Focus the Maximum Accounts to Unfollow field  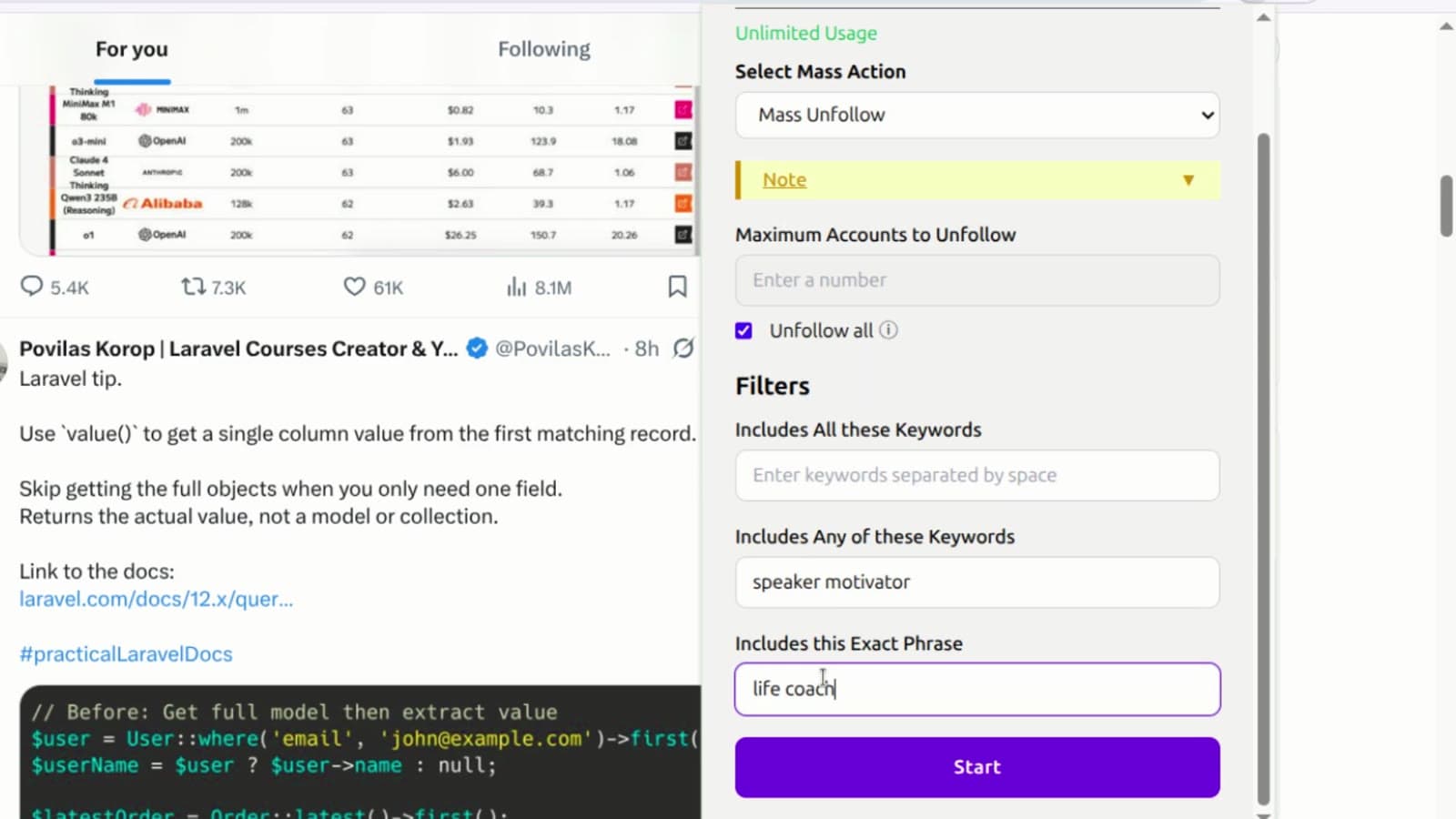(977, 280)
